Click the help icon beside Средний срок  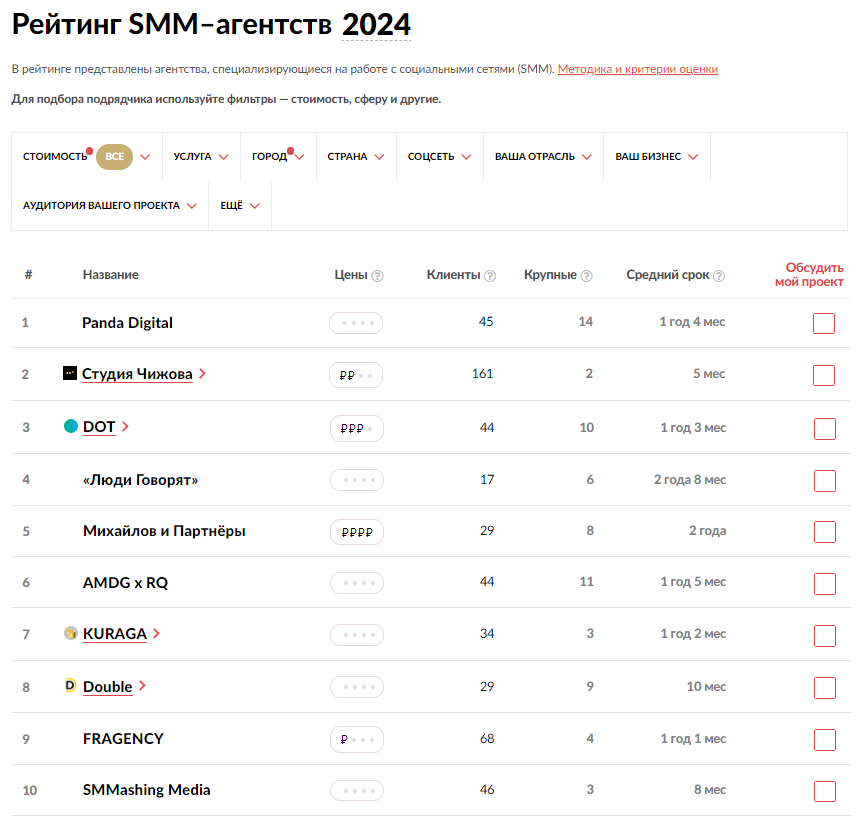(719, 276)
